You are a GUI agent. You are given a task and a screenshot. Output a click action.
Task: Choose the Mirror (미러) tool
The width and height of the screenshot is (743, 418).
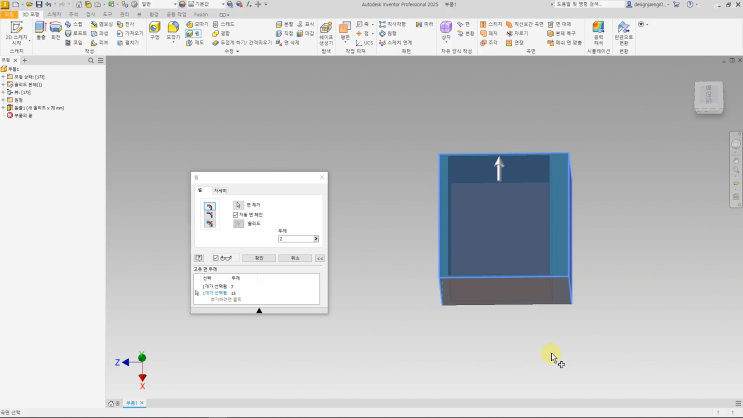[425, 24]
